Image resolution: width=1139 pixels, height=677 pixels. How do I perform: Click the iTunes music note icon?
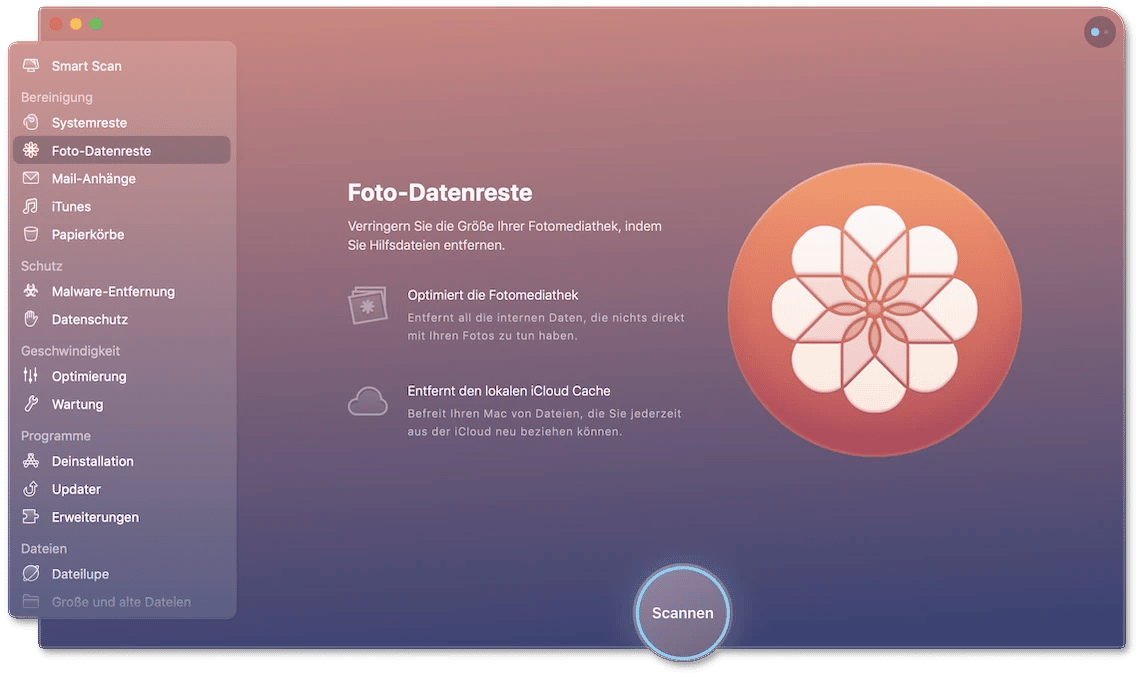[31, 206]
